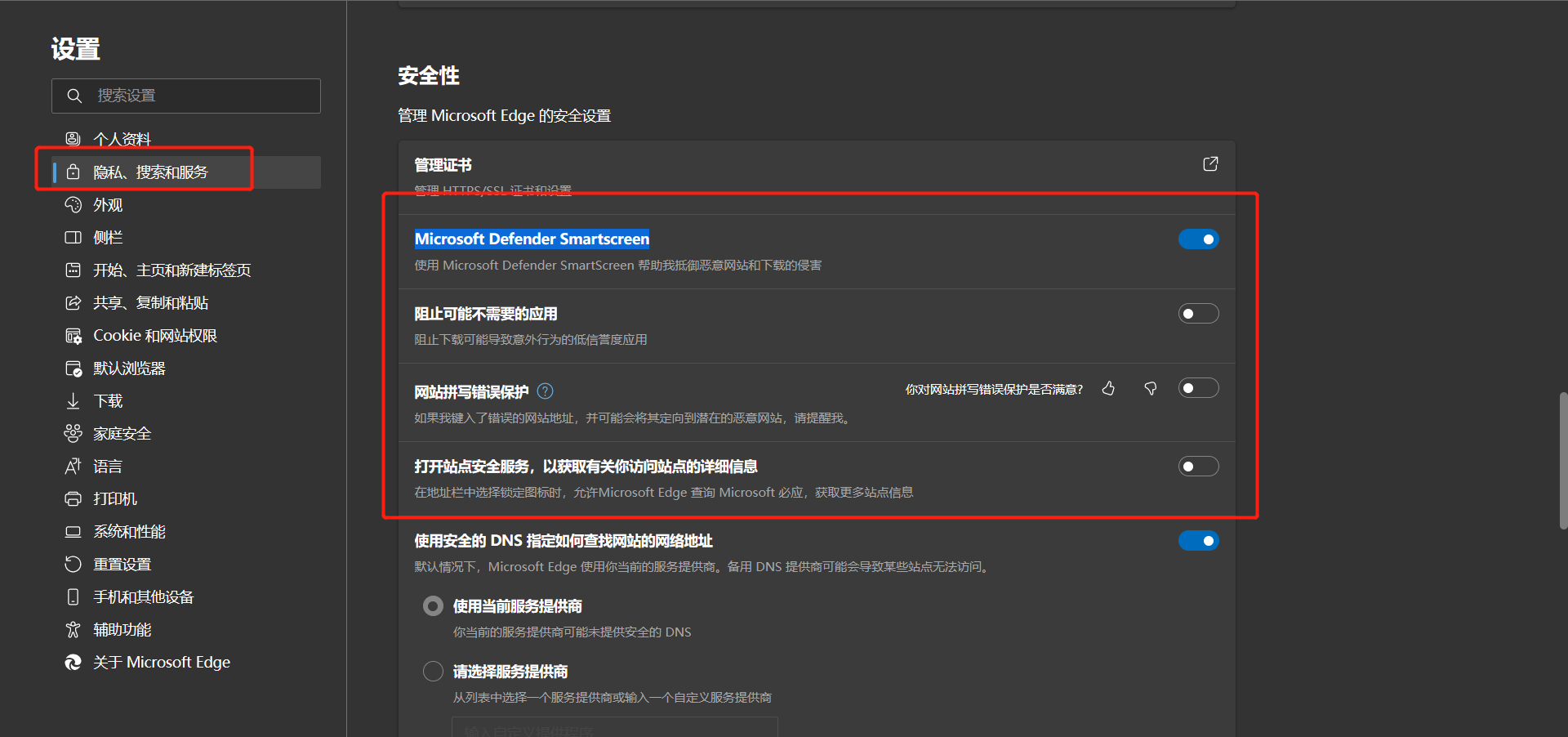Click the 安全性 section heading

[x=429, y=76]
